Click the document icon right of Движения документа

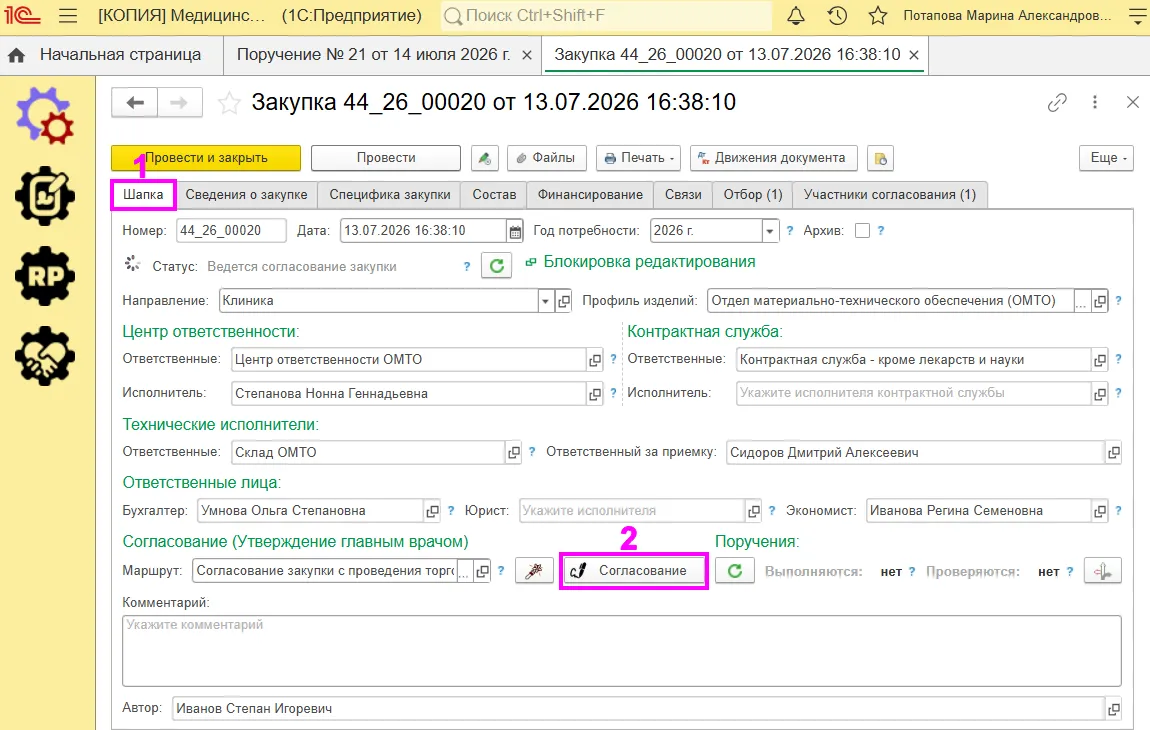tap(880, 158)
